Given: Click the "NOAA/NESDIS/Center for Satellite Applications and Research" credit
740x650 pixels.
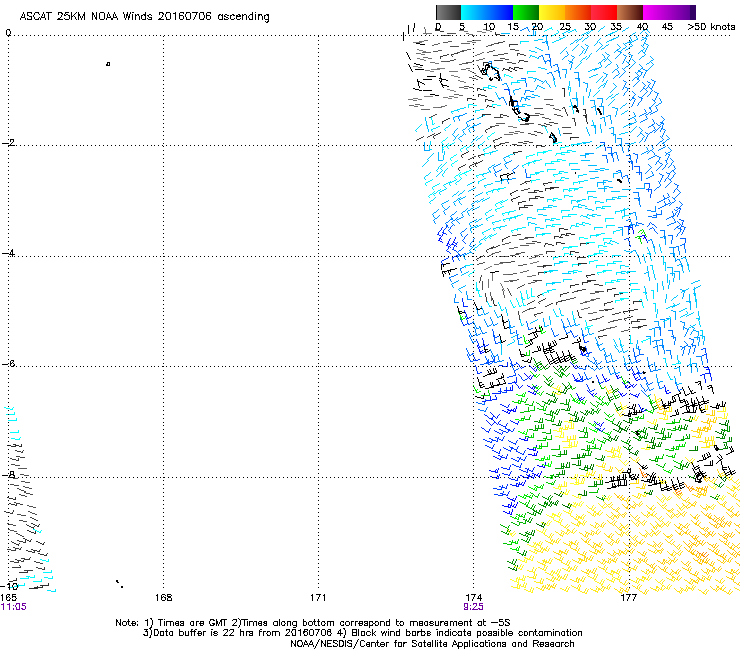Looking at the screenshot, I should click(432, 644).
